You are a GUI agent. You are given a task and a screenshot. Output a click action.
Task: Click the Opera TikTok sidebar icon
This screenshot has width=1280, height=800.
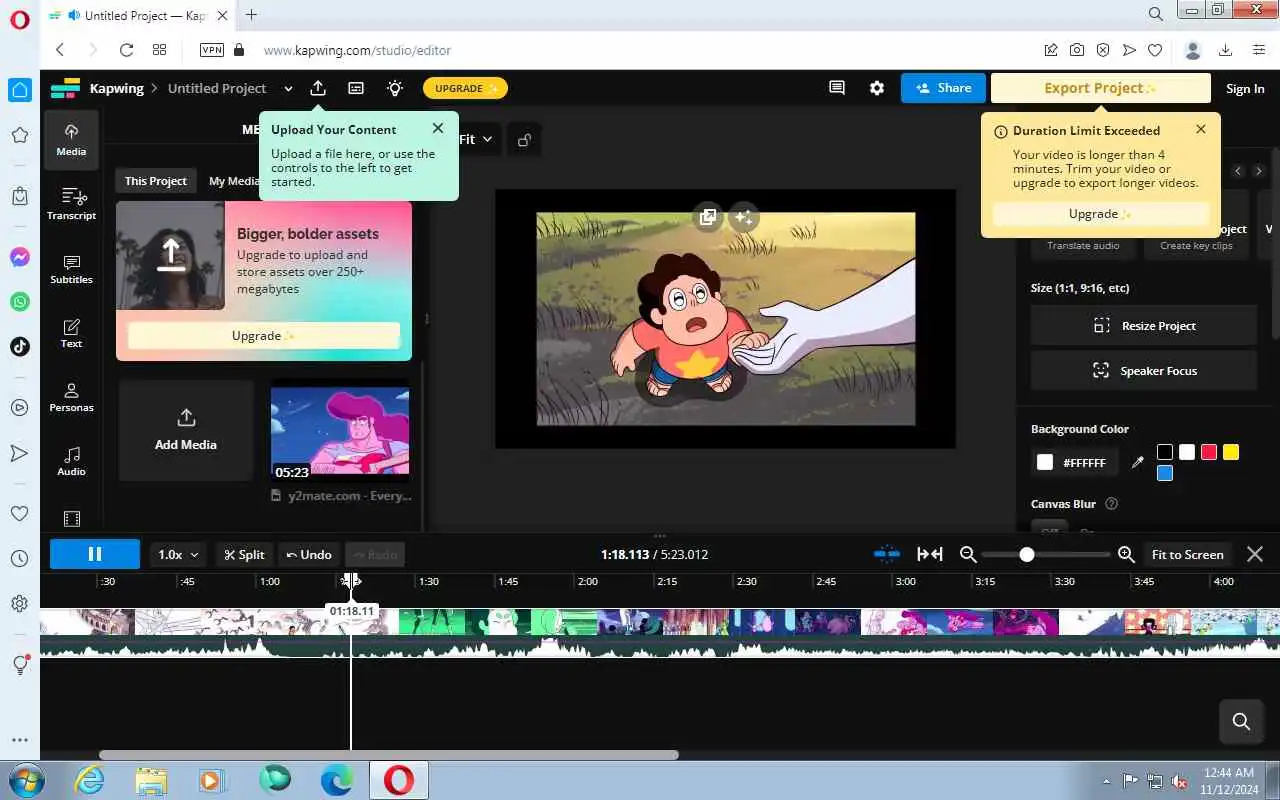coord(19,347)
